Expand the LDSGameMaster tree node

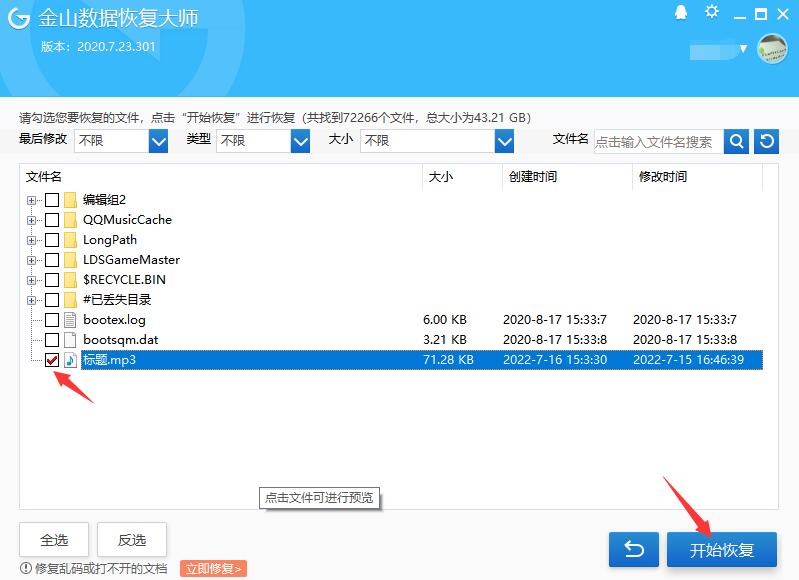point(32,260)
